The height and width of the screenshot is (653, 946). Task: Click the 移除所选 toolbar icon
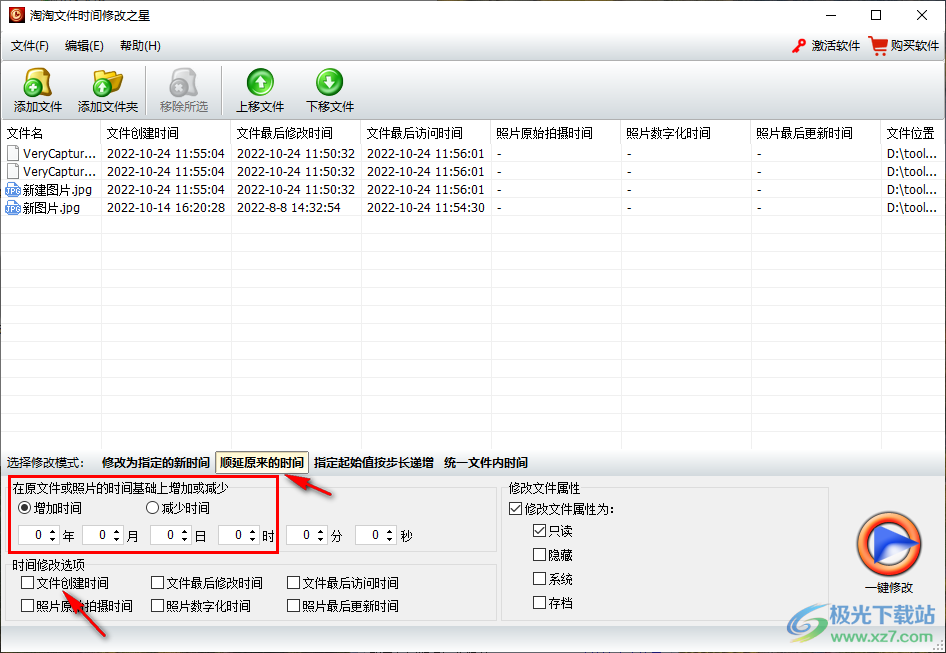coord(183,83)
